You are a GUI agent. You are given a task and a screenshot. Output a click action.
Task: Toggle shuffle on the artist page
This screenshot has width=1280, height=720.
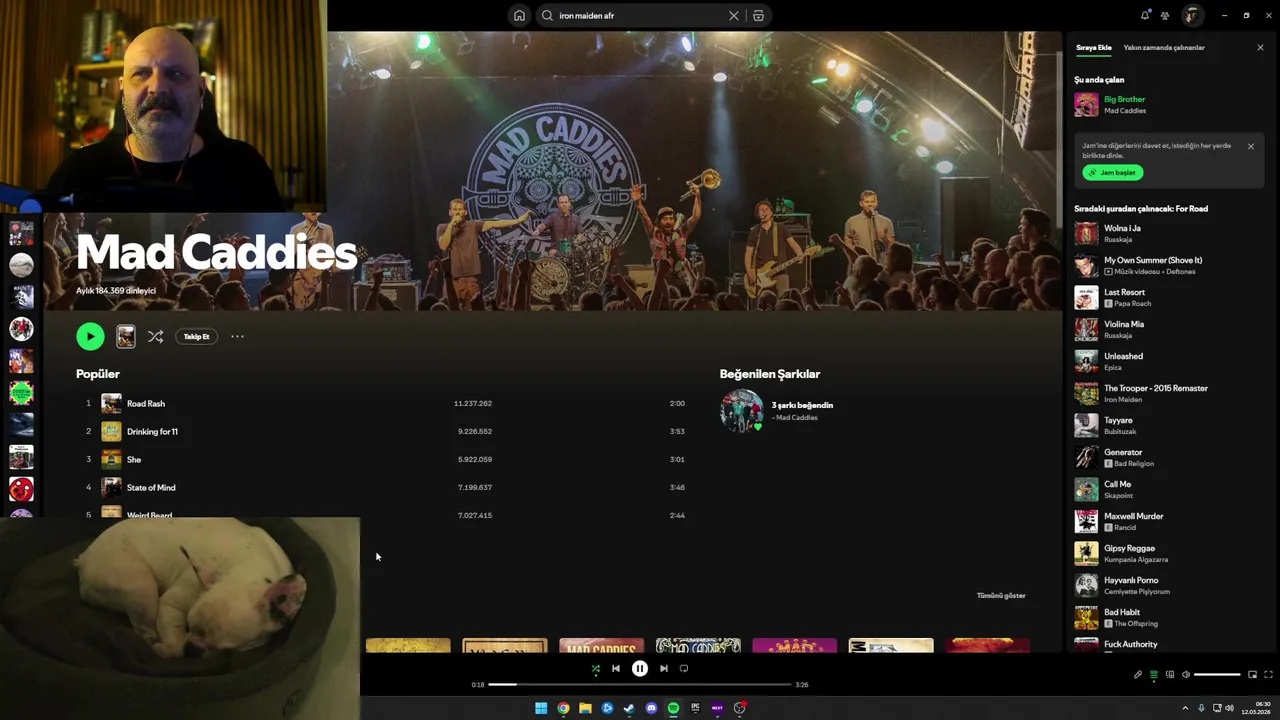click(155, 336)
